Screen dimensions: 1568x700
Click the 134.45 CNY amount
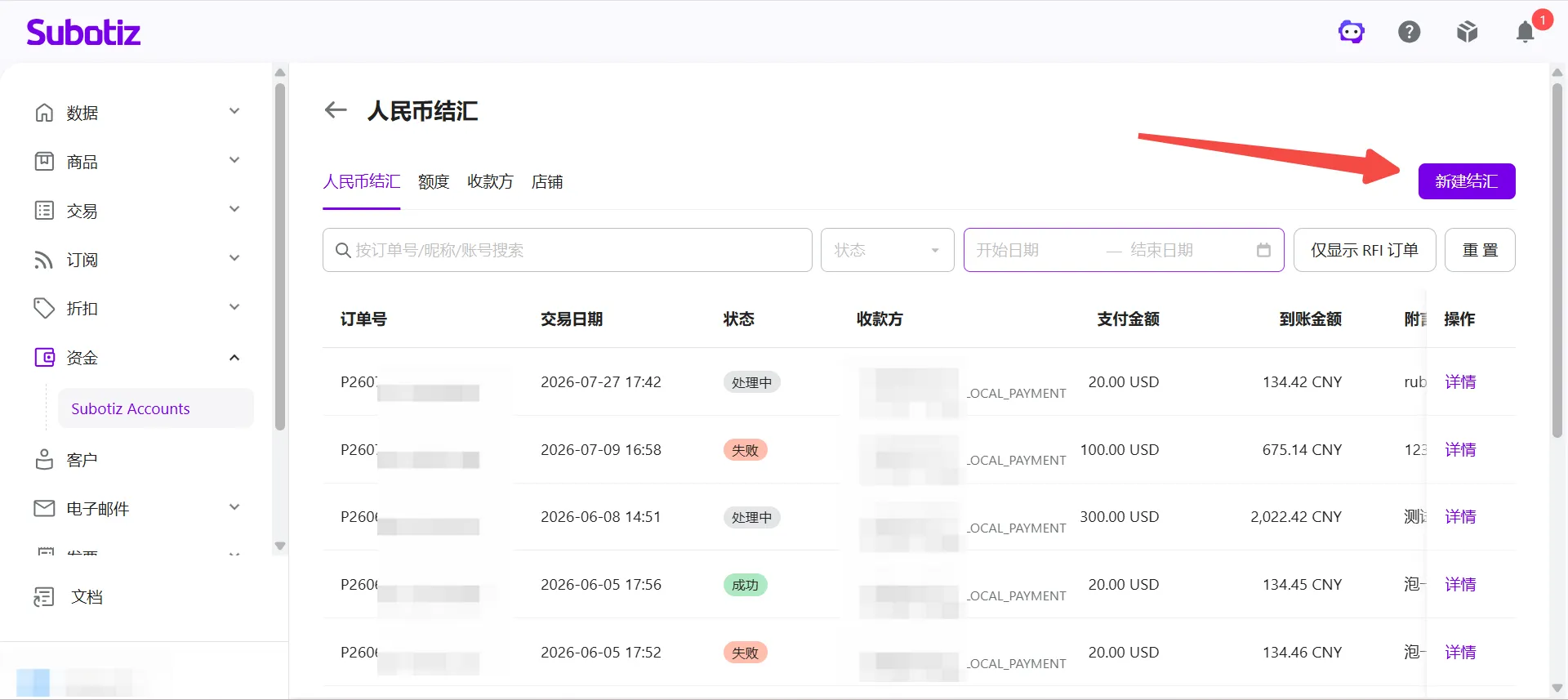pos(1302,584)
